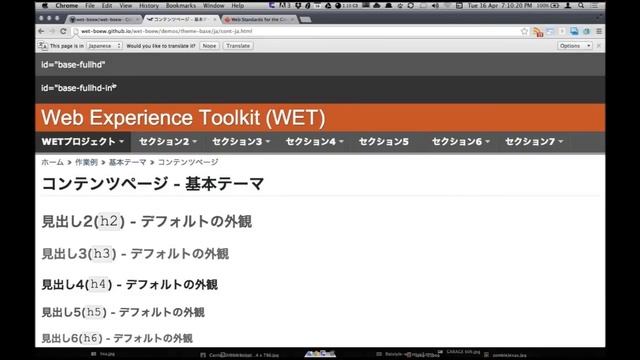The height and width of the screenshot is (360, 640).
Task: Open the View menu
Action: point(126,6)
